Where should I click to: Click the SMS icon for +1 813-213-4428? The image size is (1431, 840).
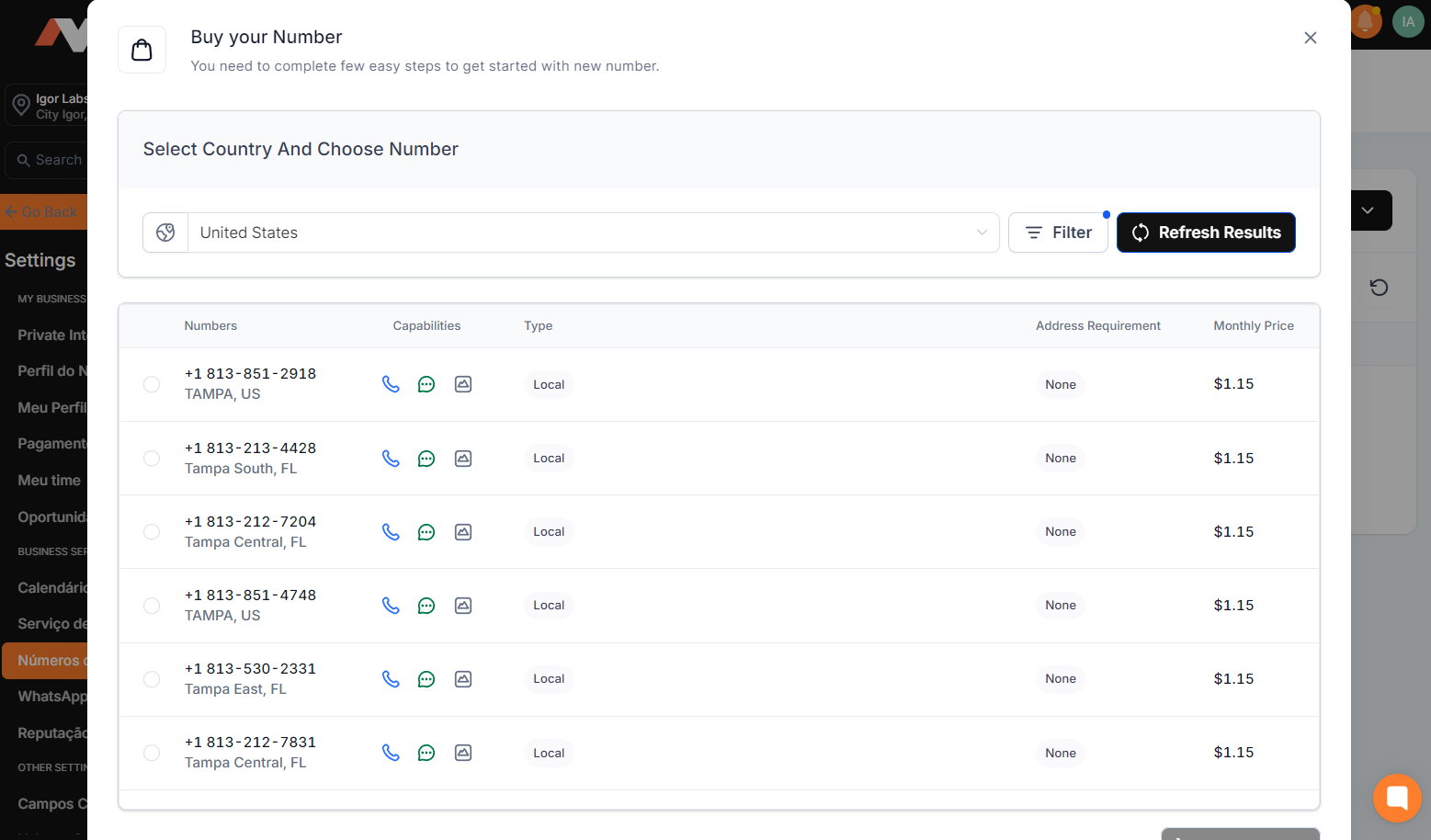click(426, 459)
